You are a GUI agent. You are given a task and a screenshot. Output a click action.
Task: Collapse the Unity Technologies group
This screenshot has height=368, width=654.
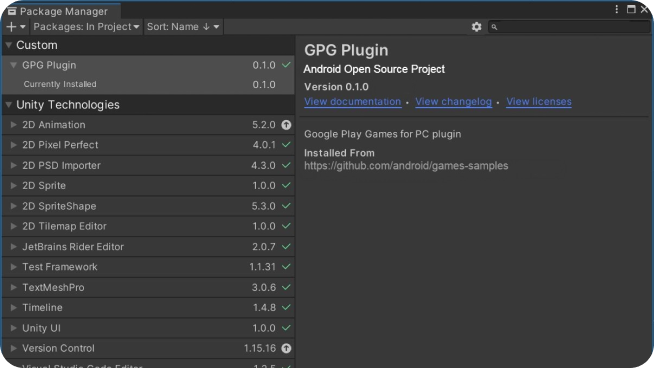(x=8, y=105)
